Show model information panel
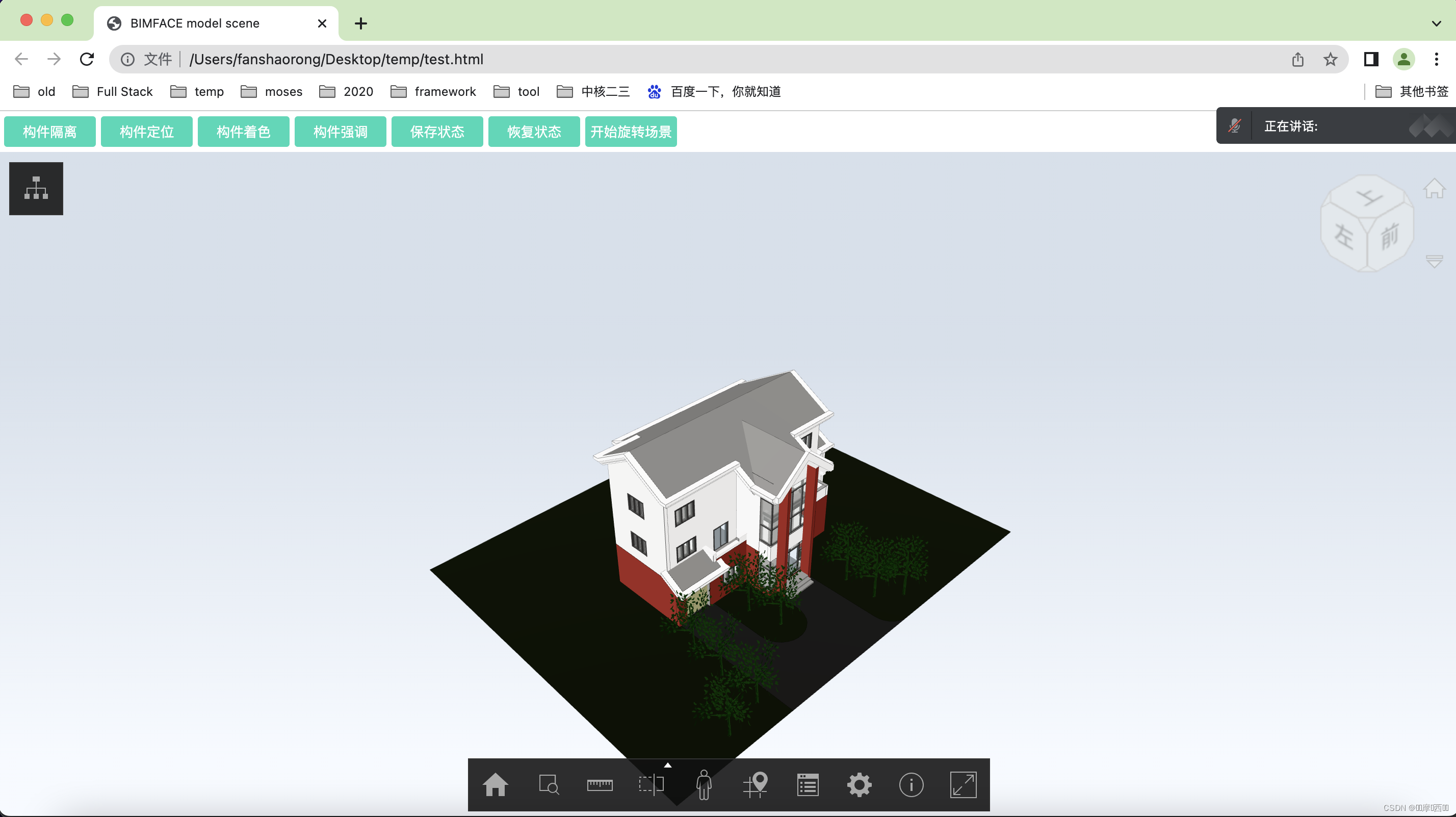The image size is (1456, 817). click(x=911, y=785)
